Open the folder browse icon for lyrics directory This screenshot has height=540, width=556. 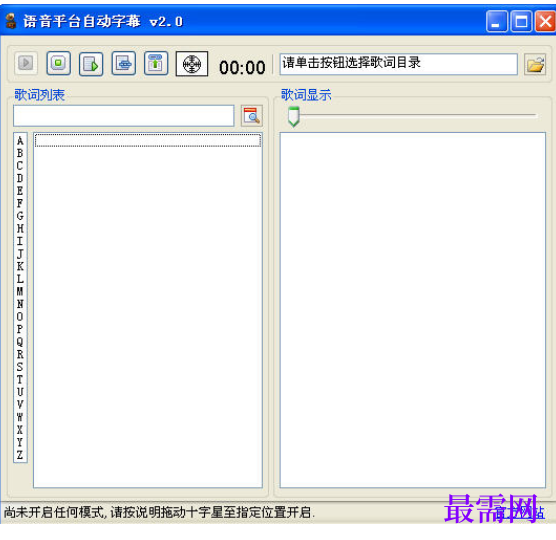point(535,64)
